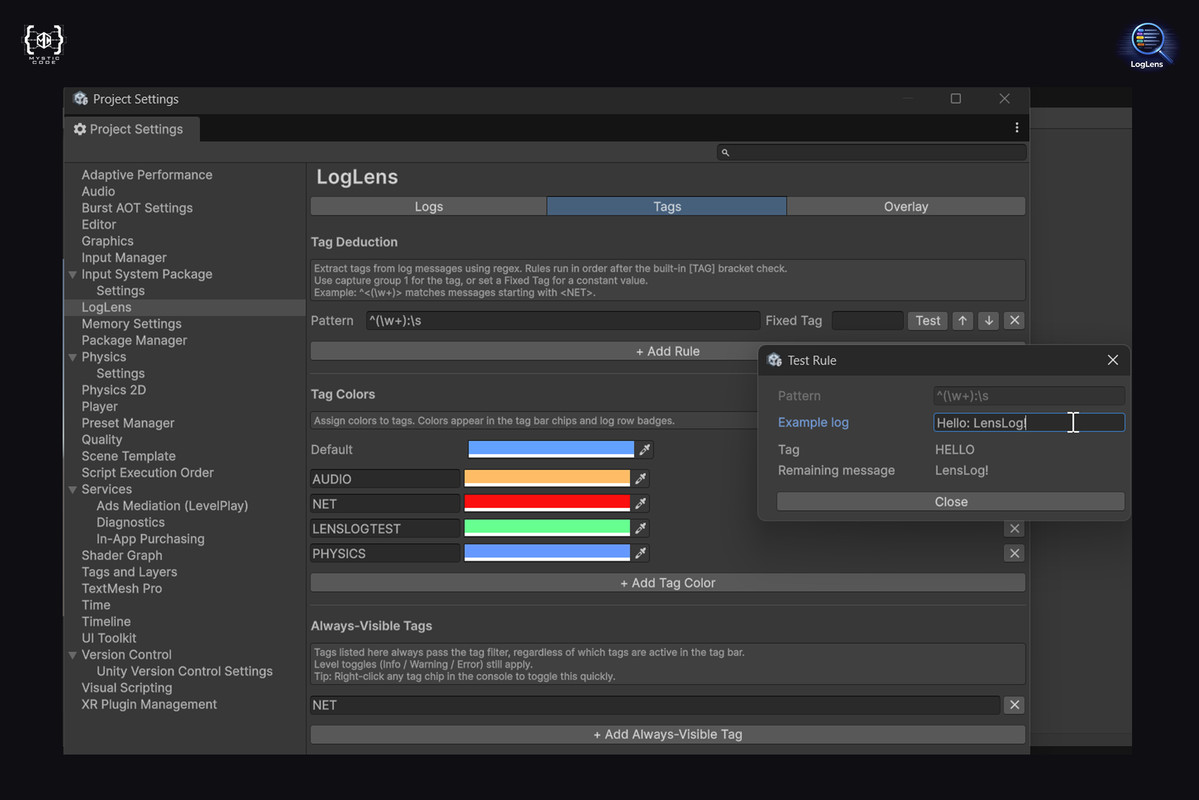Collapse the Services tree item
The width and height of the screenshot is (1199, 800).
pyautogui.click(x=73, y=489)
